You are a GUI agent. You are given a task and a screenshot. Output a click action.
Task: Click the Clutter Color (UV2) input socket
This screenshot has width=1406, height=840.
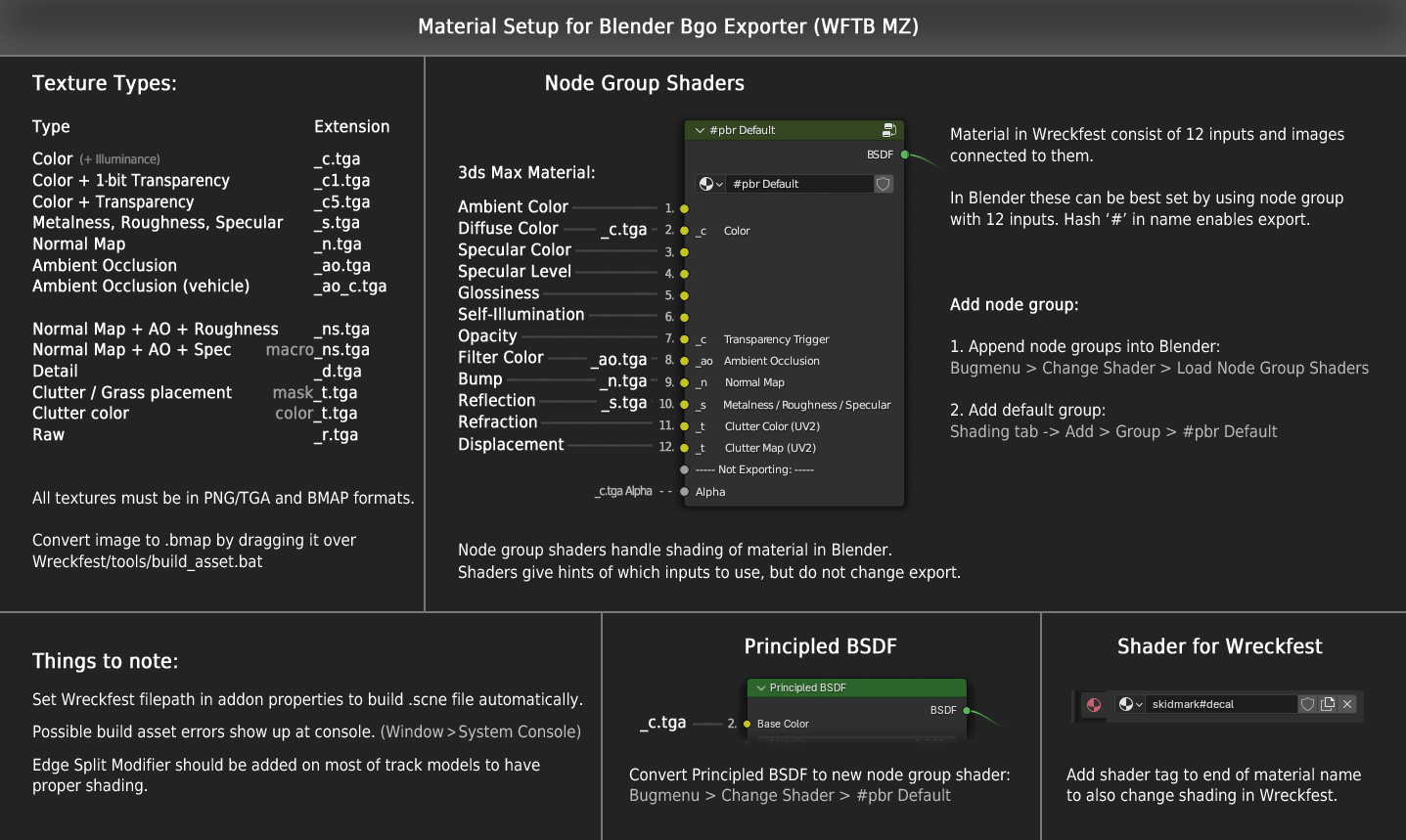point(685,426)
